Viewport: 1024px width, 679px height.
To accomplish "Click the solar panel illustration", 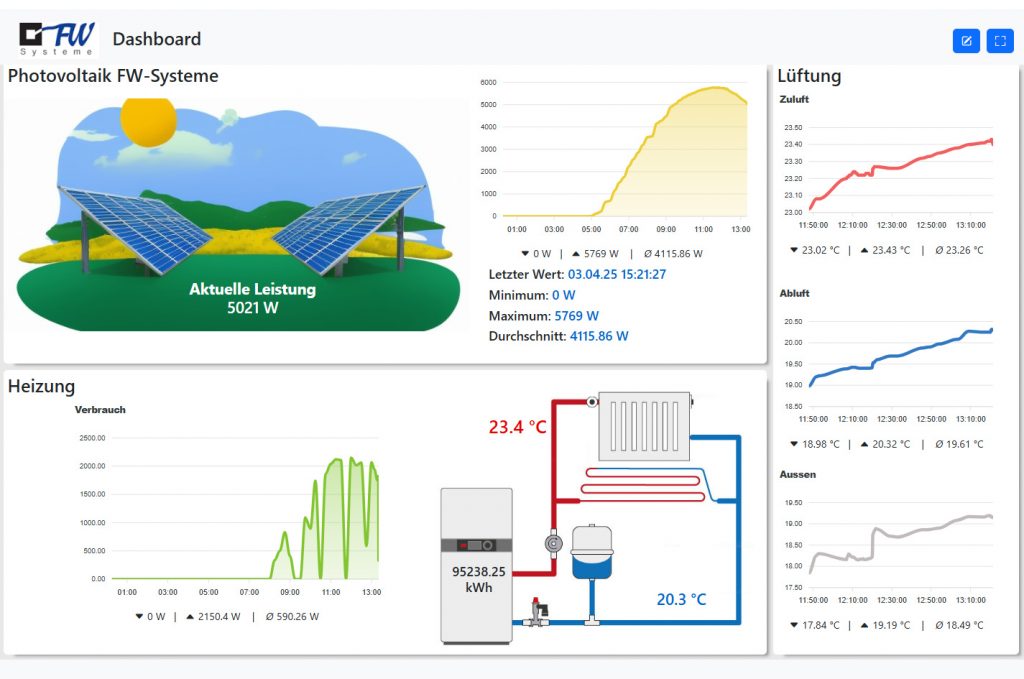I will [238, 215].
